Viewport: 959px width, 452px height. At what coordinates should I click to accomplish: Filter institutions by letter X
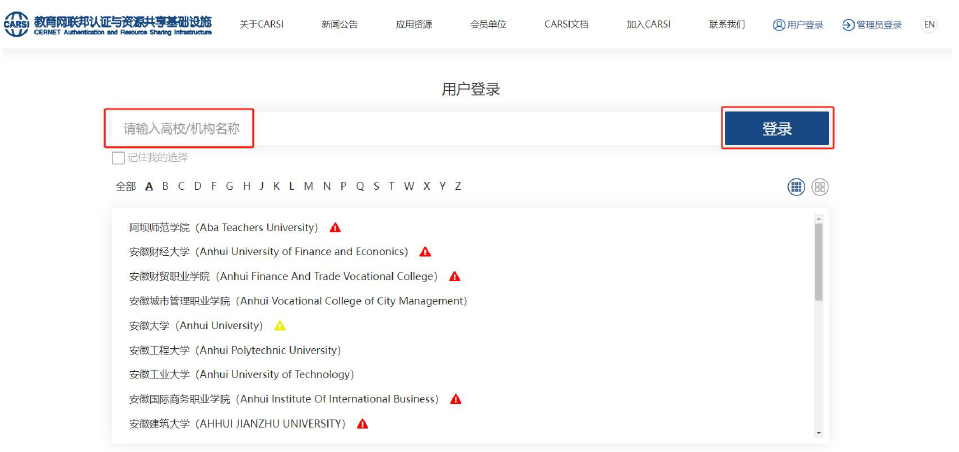pos(426,187)
